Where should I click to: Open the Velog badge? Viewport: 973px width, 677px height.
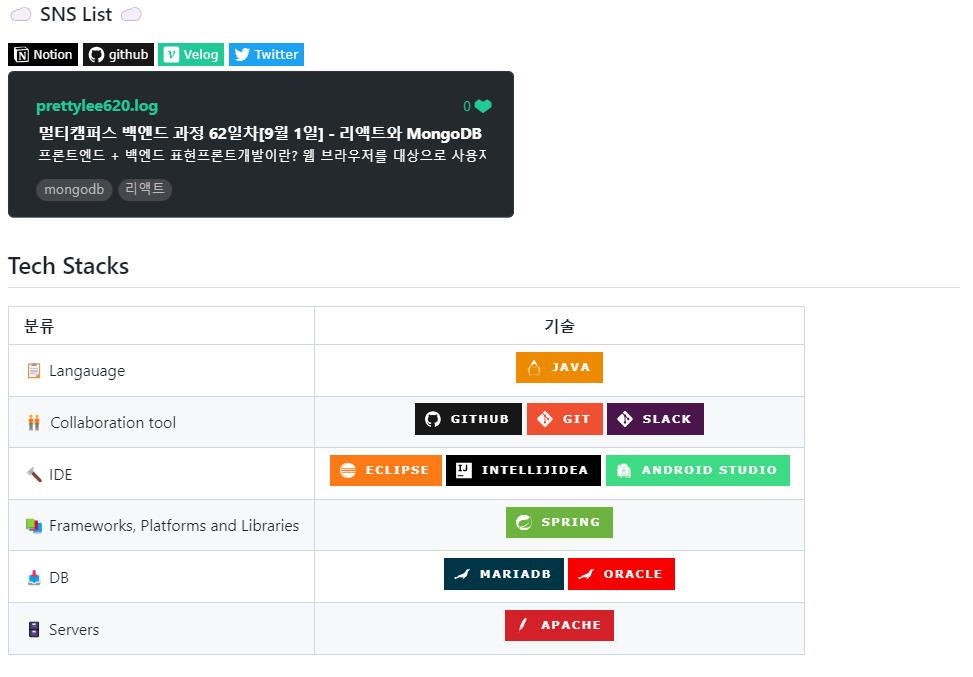coord(191,55)
